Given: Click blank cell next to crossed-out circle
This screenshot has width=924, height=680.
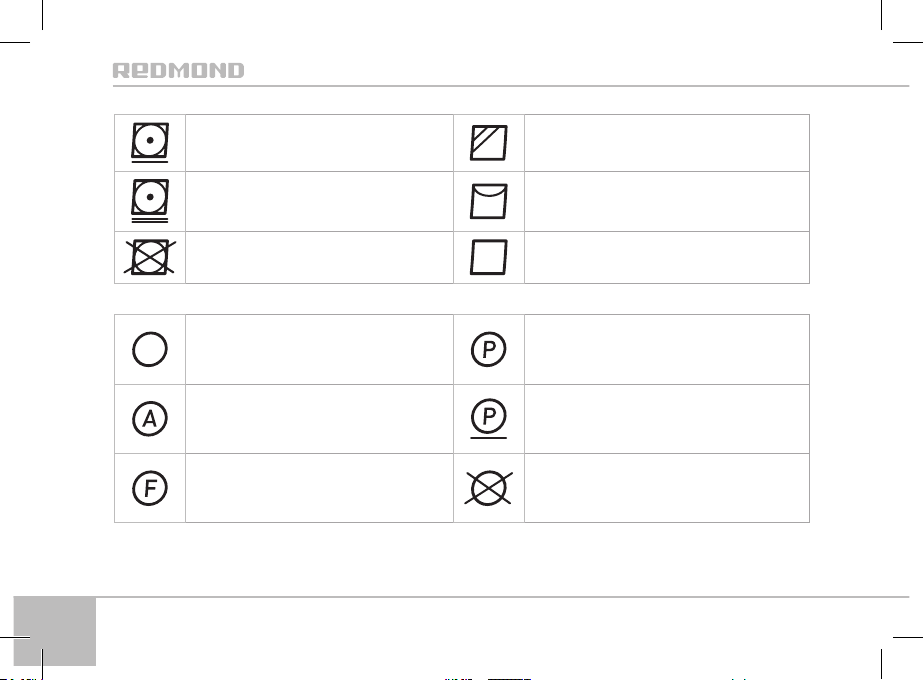Looking at the screenshot, I should (x=667, y=488).
